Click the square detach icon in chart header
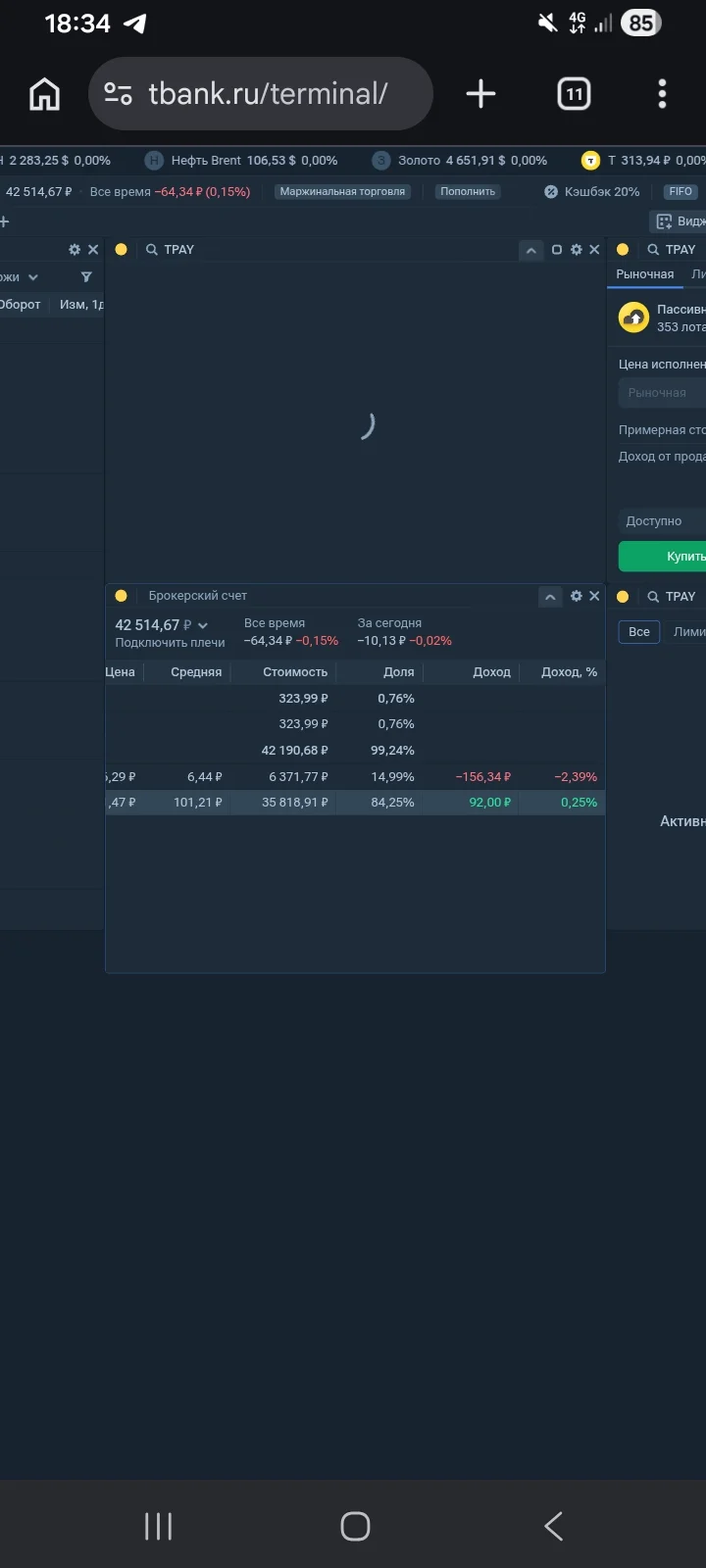Image resolution: width=706 pixels, height=1568 pixels. 557,250
